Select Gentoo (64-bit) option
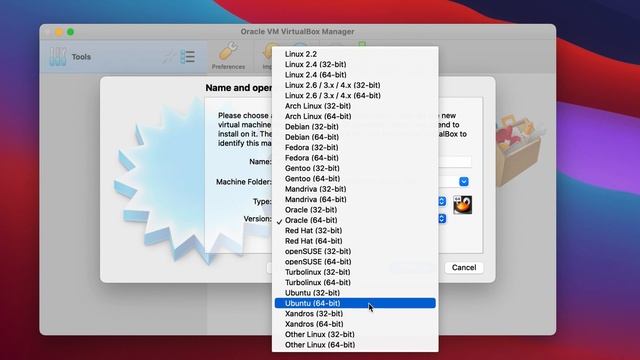Screen dimensions: 640x360 [x=355, y=178]
